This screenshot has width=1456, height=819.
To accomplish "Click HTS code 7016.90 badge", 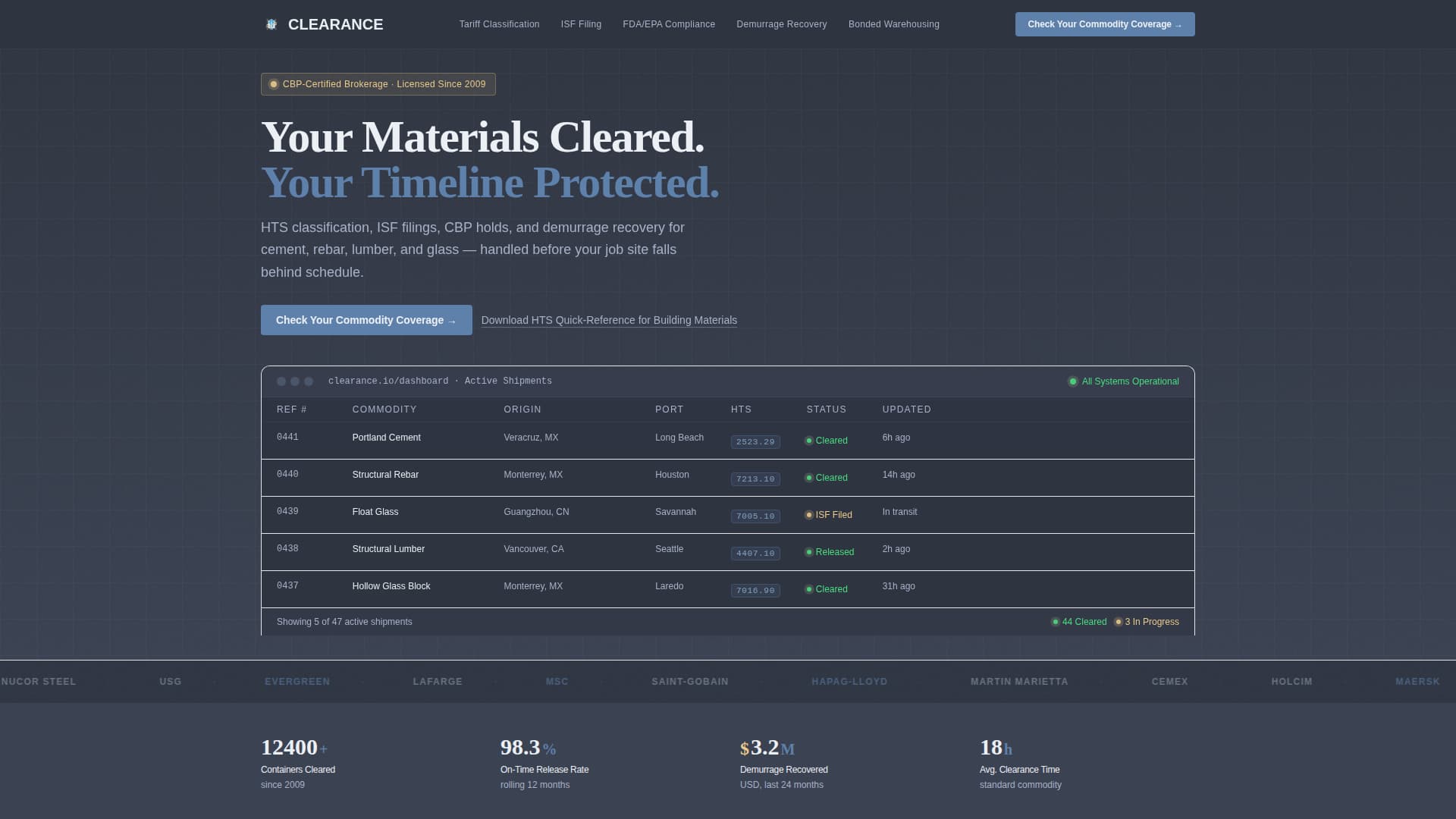I will pyautogui.click(x=755, y=590).
